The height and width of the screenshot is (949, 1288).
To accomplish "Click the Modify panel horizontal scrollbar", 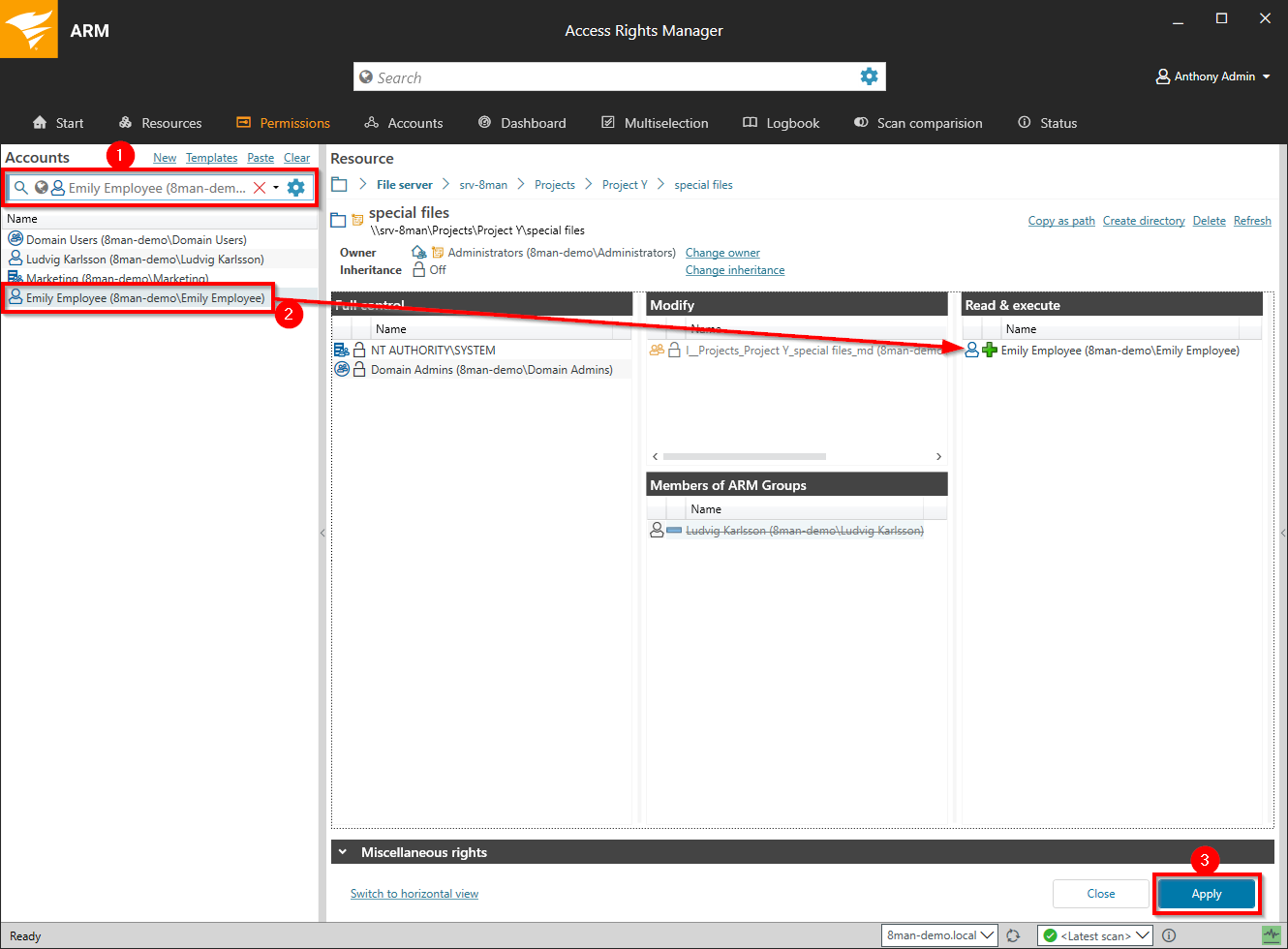I will click(744, 456).
